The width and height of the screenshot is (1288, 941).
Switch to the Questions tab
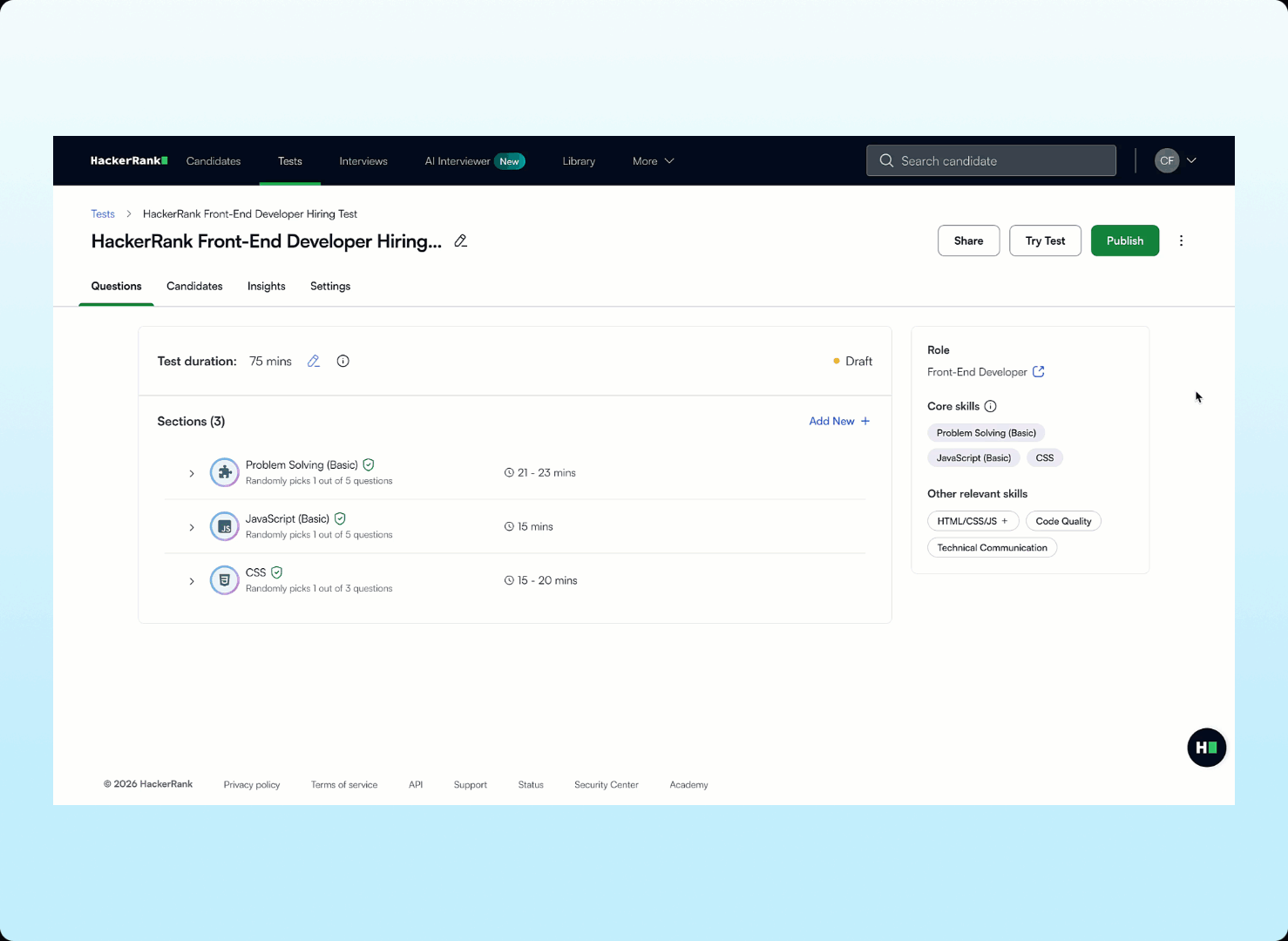116,286
